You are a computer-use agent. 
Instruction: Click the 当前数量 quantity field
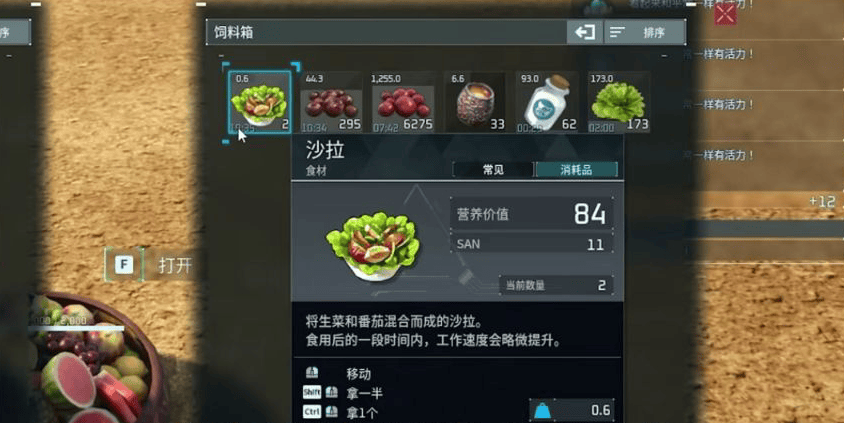click(556, 285)
